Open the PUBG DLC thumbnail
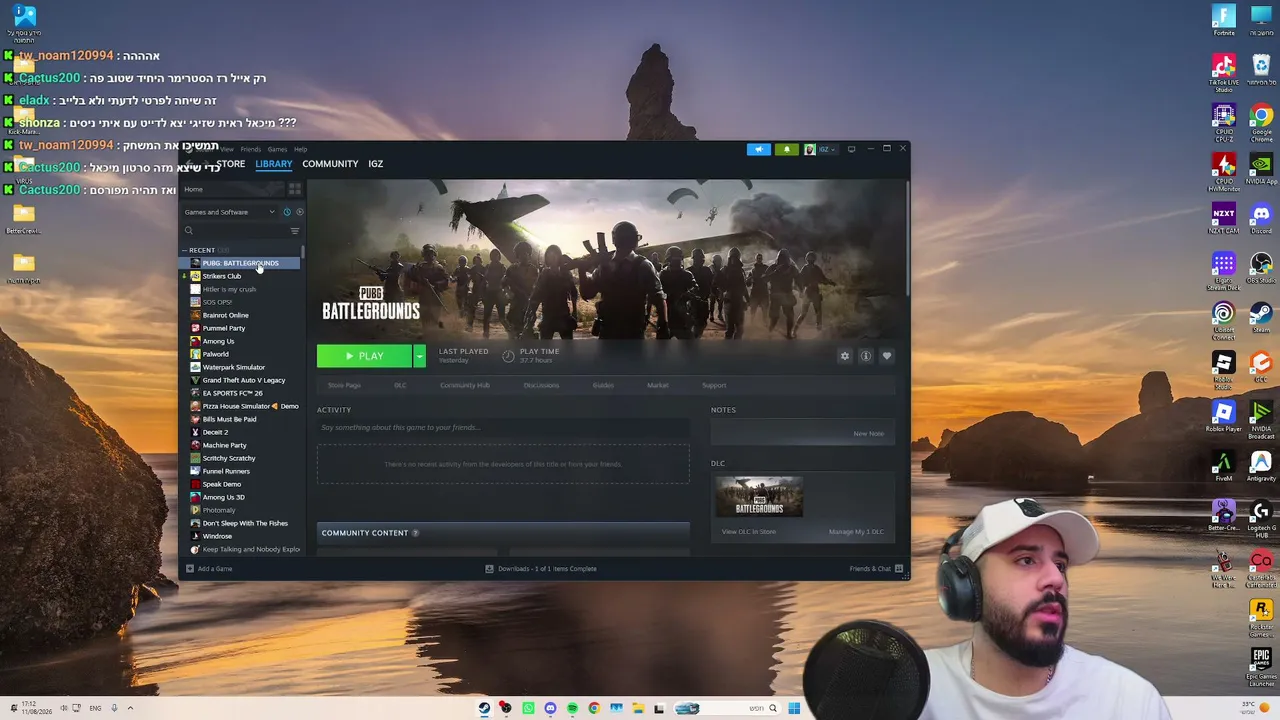 (x=759, y=497)
